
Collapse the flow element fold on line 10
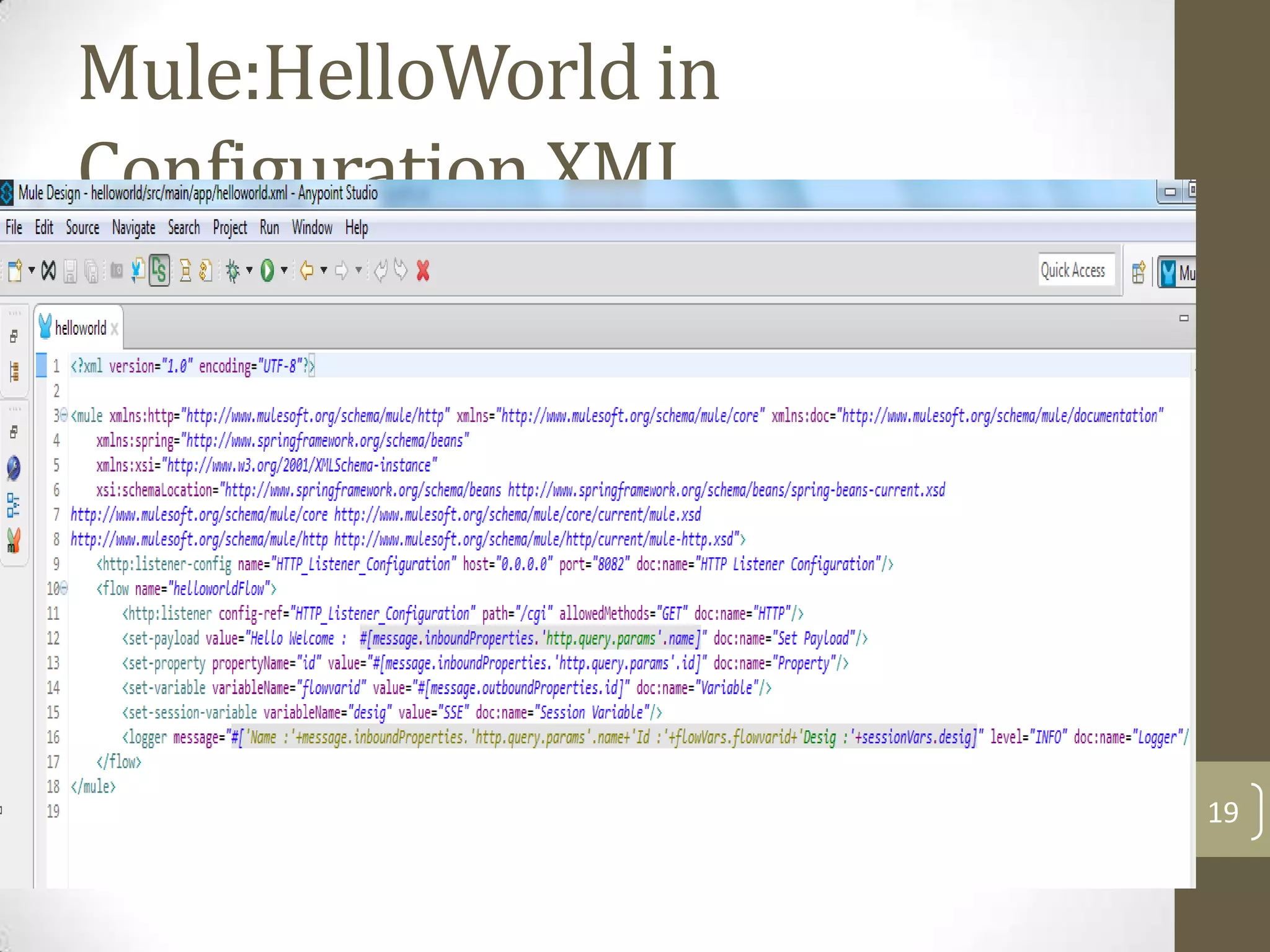(64, 588)
